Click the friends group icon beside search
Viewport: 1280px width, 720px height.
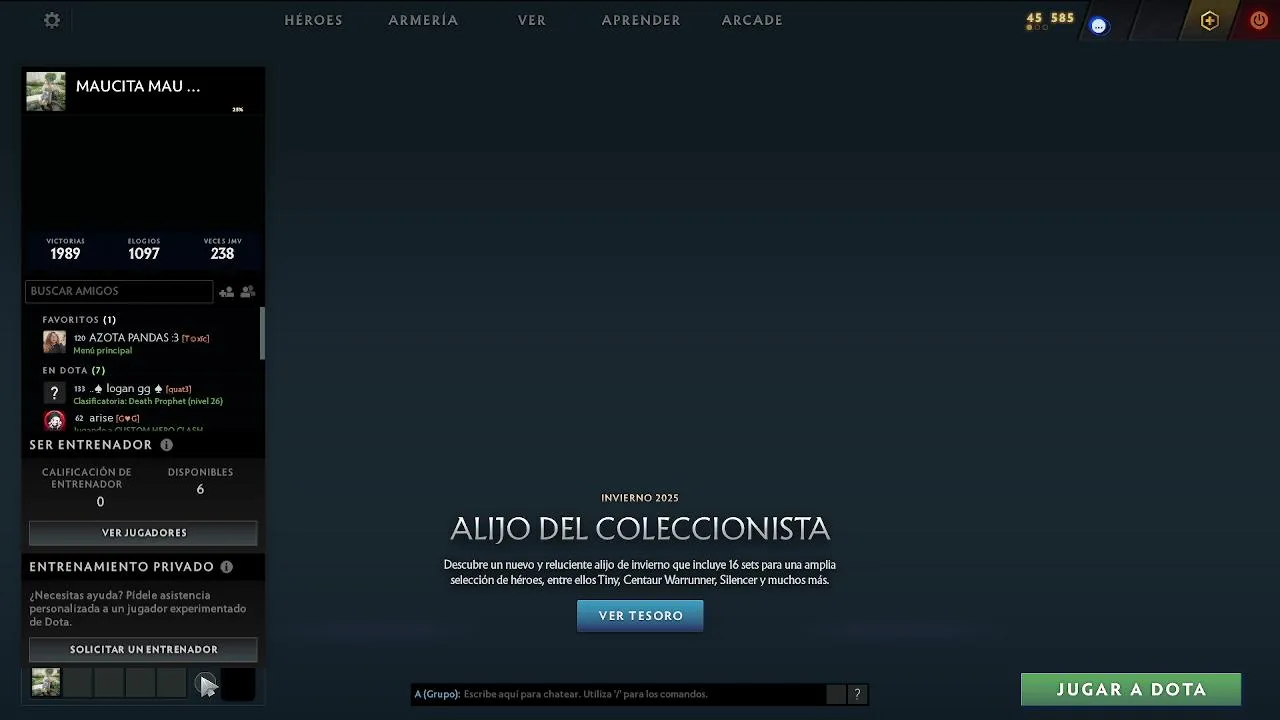pos(248,292)
